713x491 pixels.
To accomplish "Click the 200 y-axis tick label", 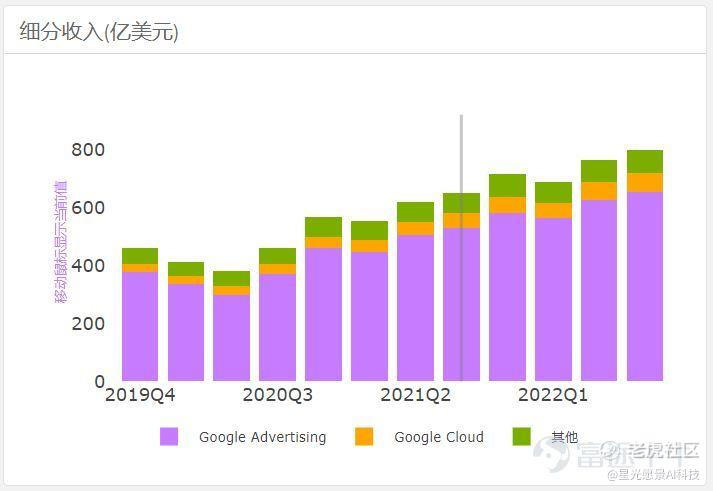I will tap(88, 324).
